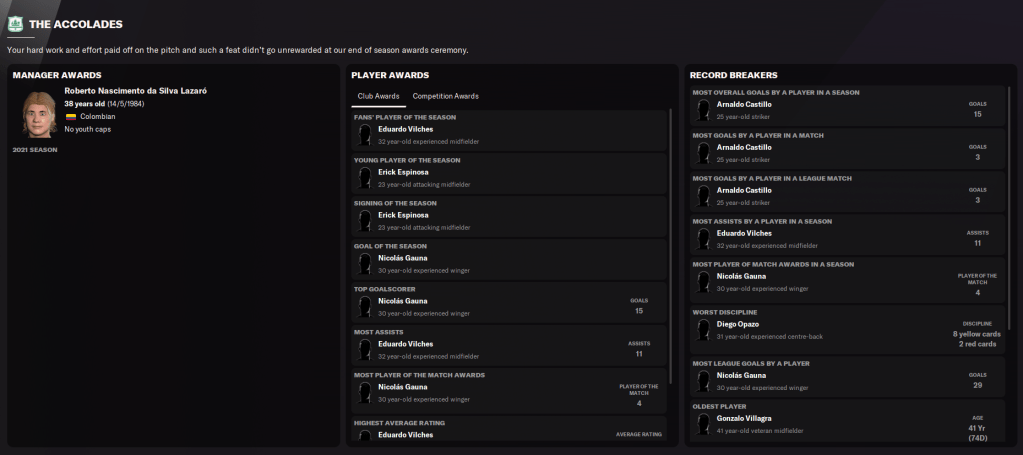Switch to the Competition Awards tab
Image resolution: width=1023 pixels, height=455 pixels.
pos(445,96)
